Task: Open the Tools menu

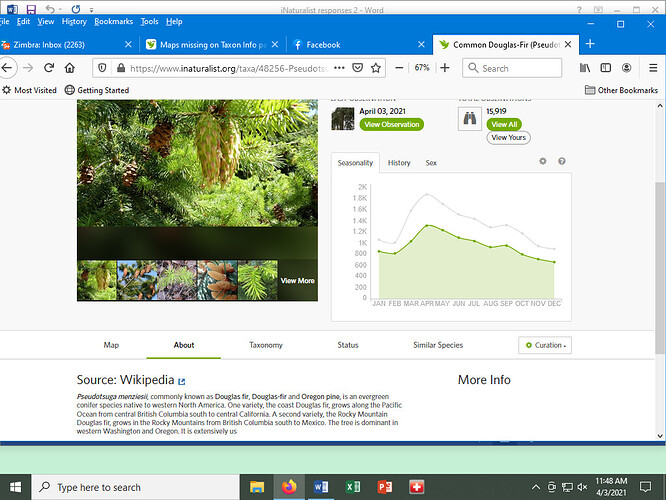Action: (150, 22)
